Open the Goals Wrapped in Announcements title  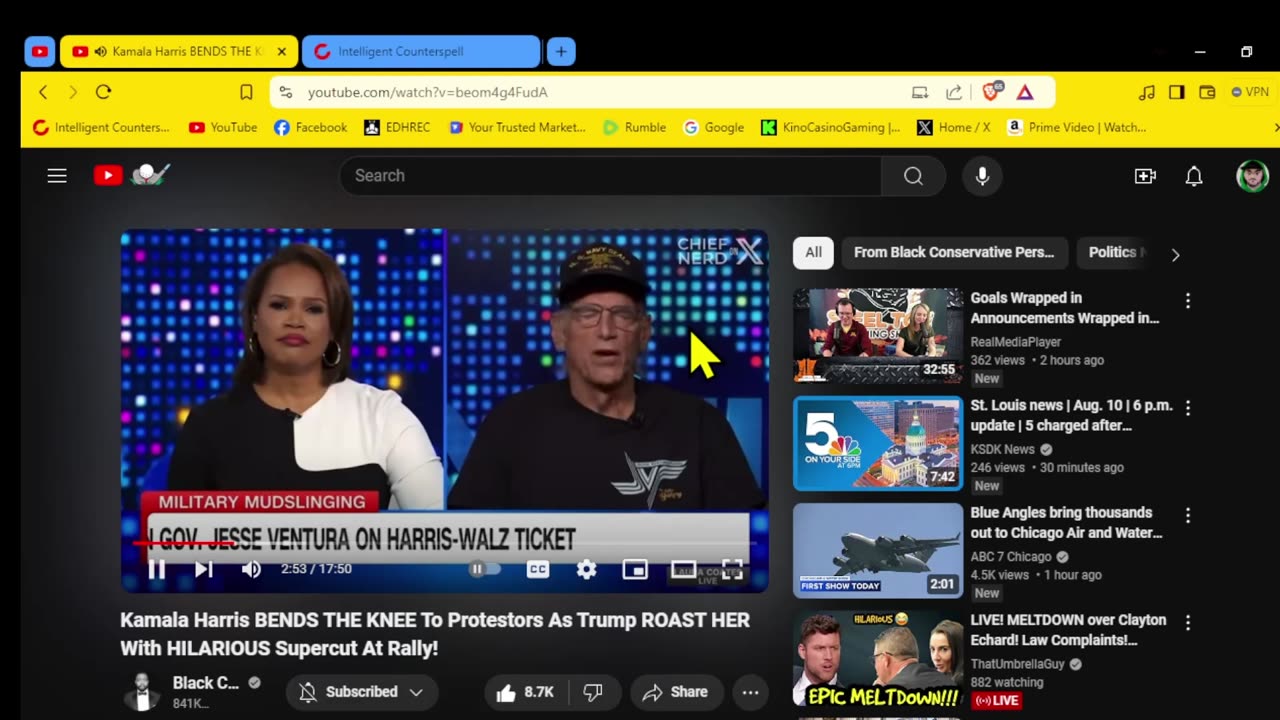(x=1065, y=308)
